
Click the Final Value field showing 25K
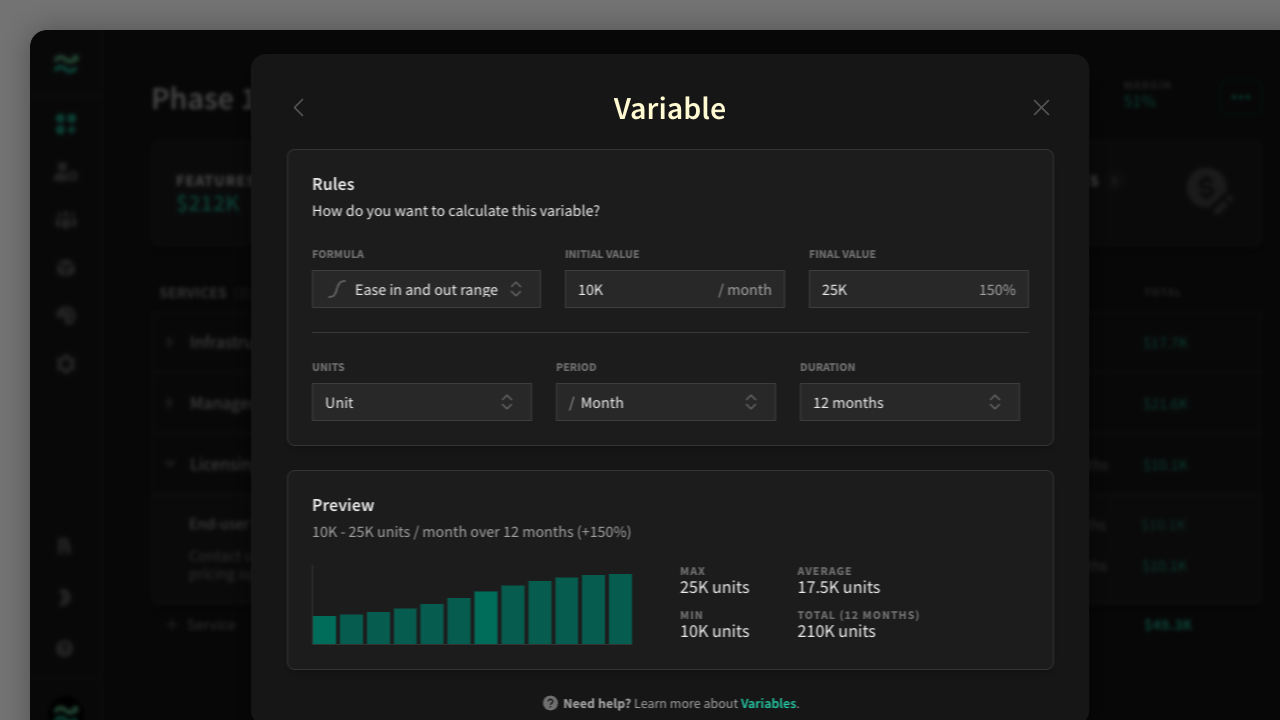(918, 289)
